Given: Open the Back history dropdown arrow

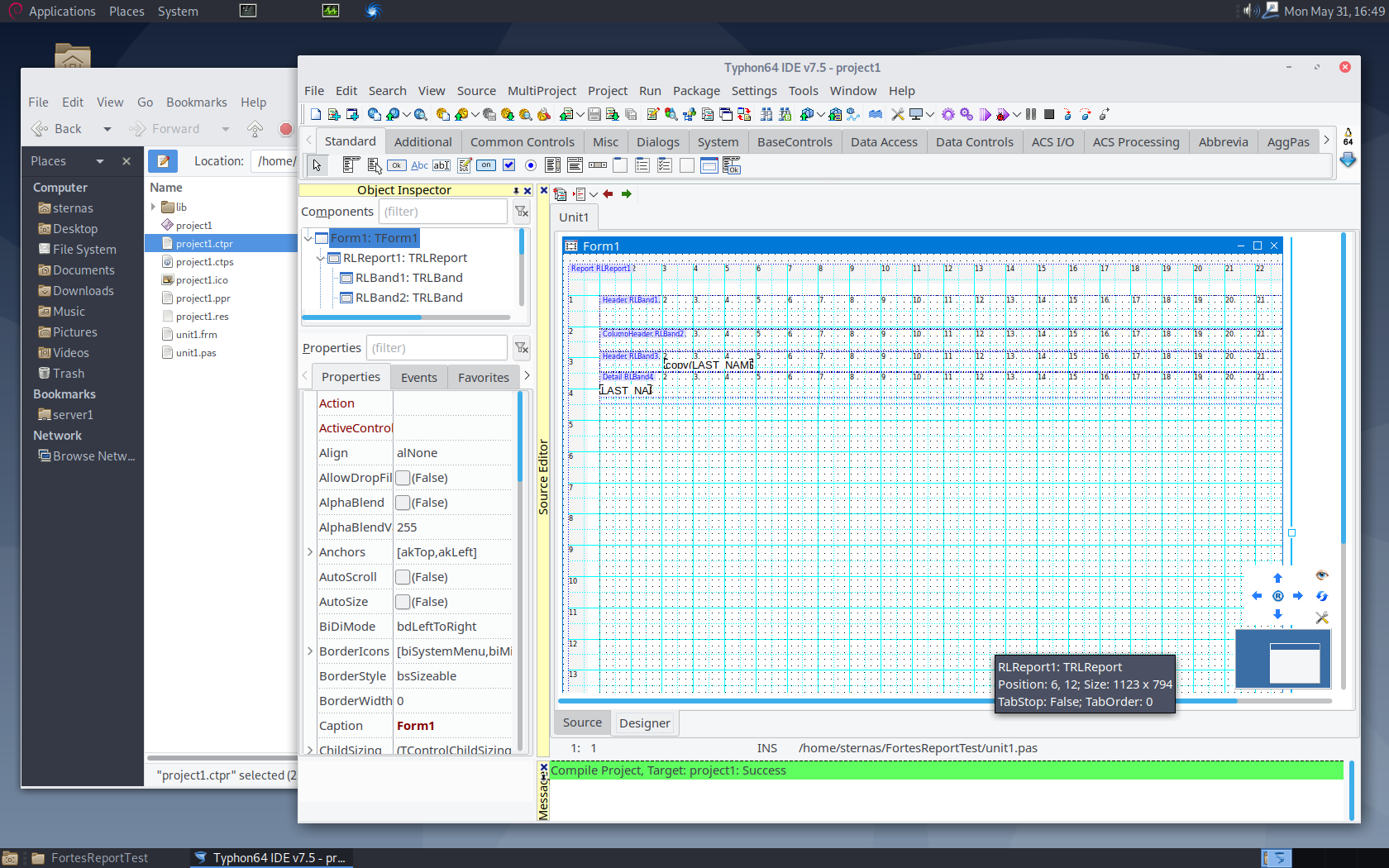Looking at the screenshot, I should coord(107,129).
